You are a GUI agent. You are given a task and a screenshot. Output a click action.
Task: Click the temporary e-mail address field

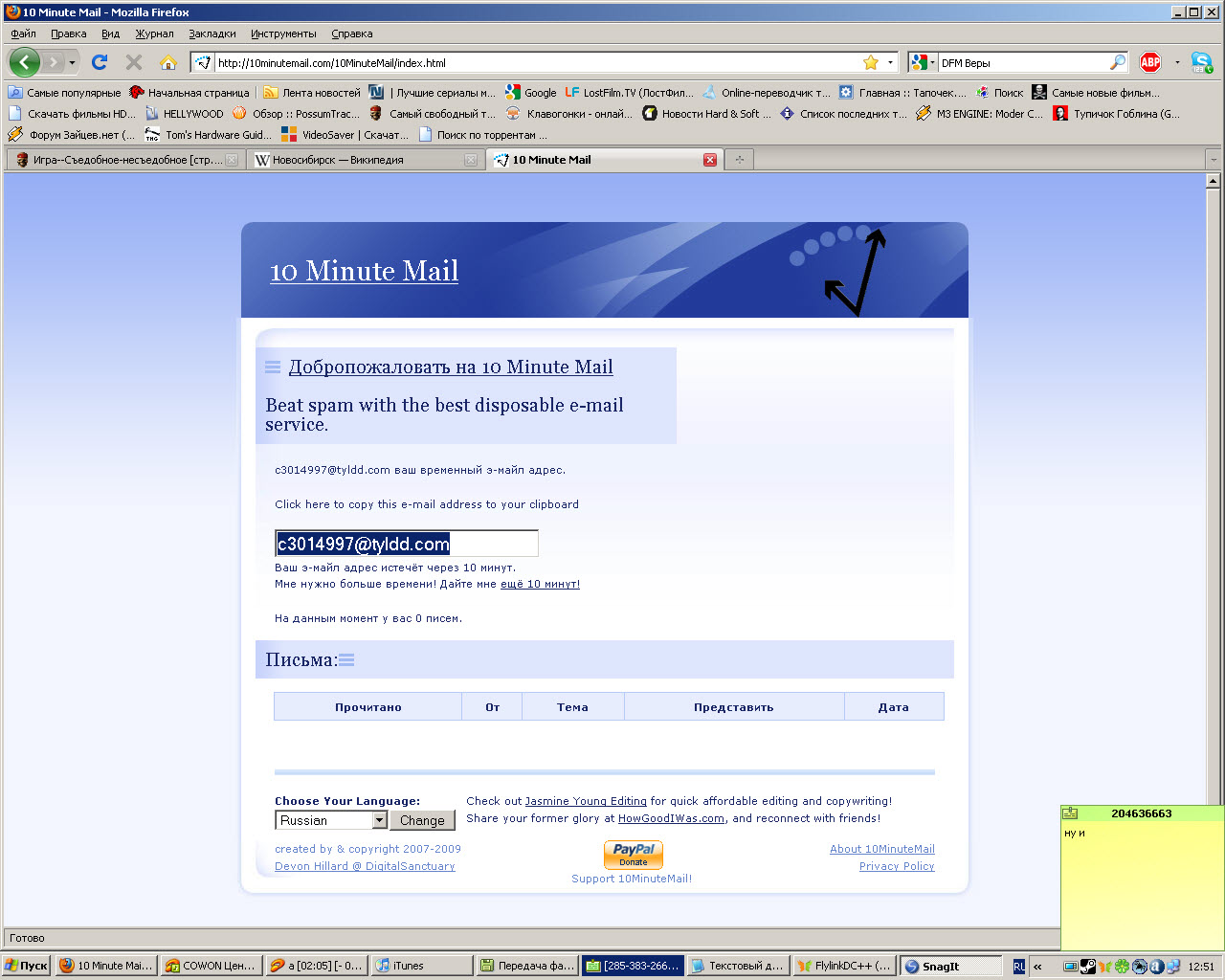click(407, 544)
